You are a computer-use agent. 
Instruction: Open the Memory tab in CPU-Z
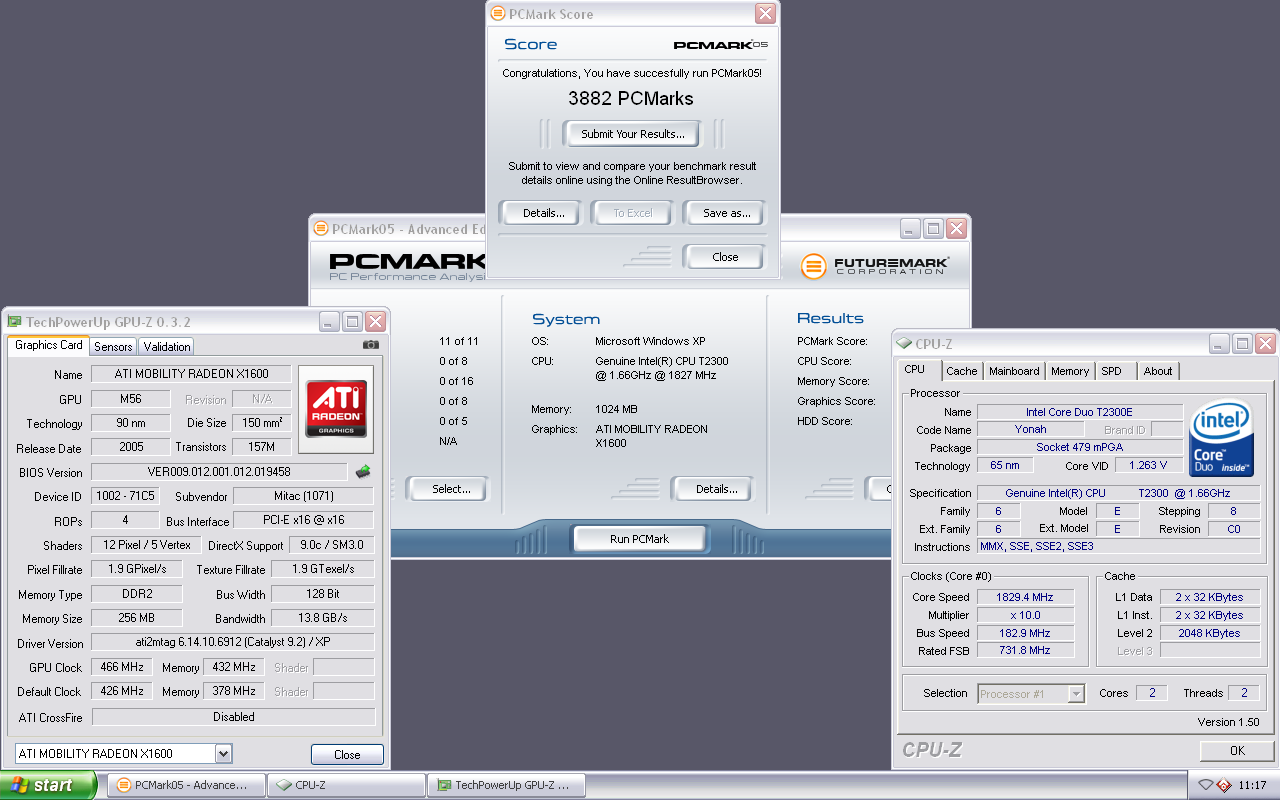(1070, 371)
